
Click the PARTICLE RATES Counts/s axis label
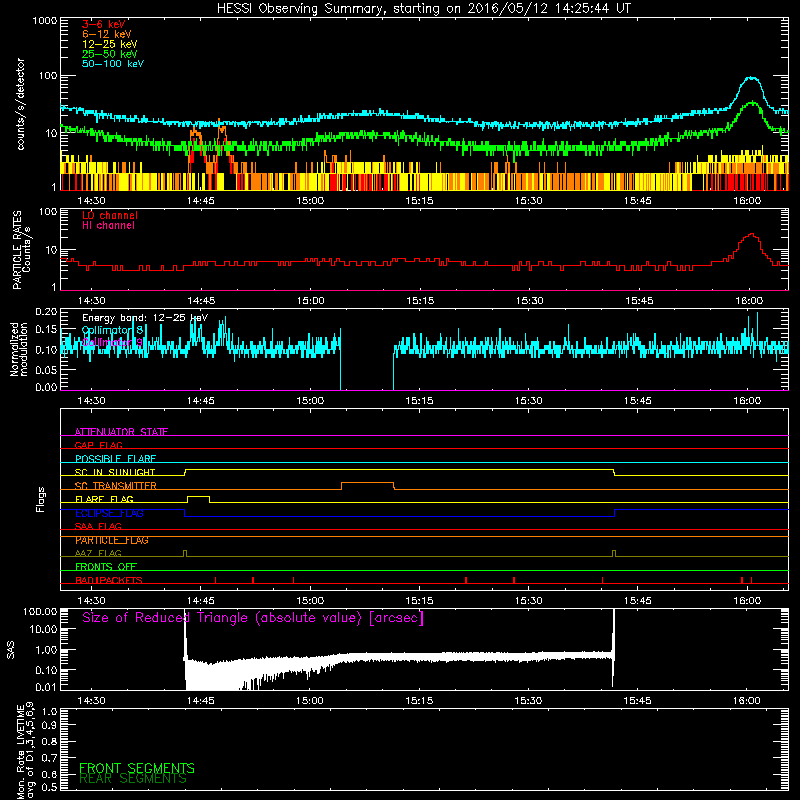click(x=21, y=249)
